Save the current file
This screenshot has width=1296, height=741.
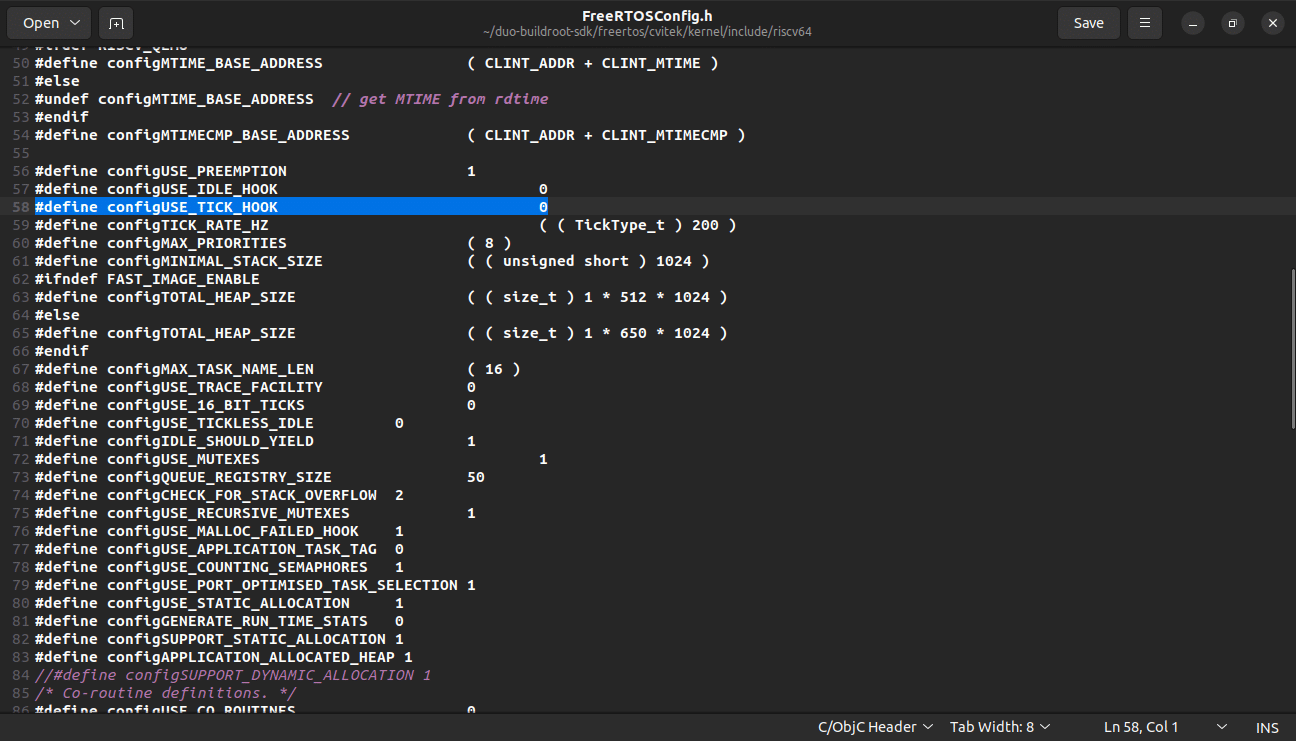click(x=1088, y=23)
